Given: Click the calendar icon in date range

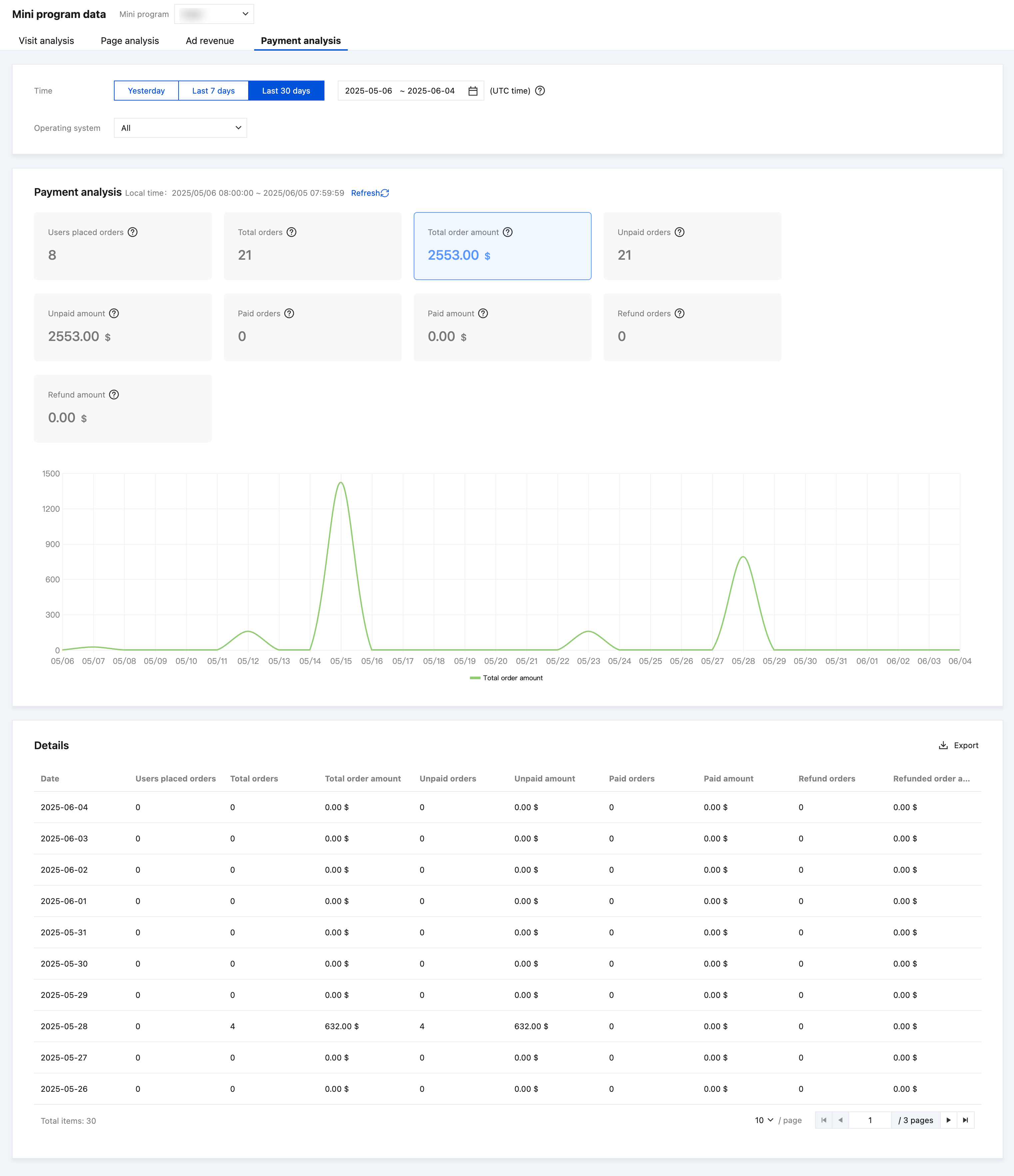Looking at the screenshot, I should 472,91.
